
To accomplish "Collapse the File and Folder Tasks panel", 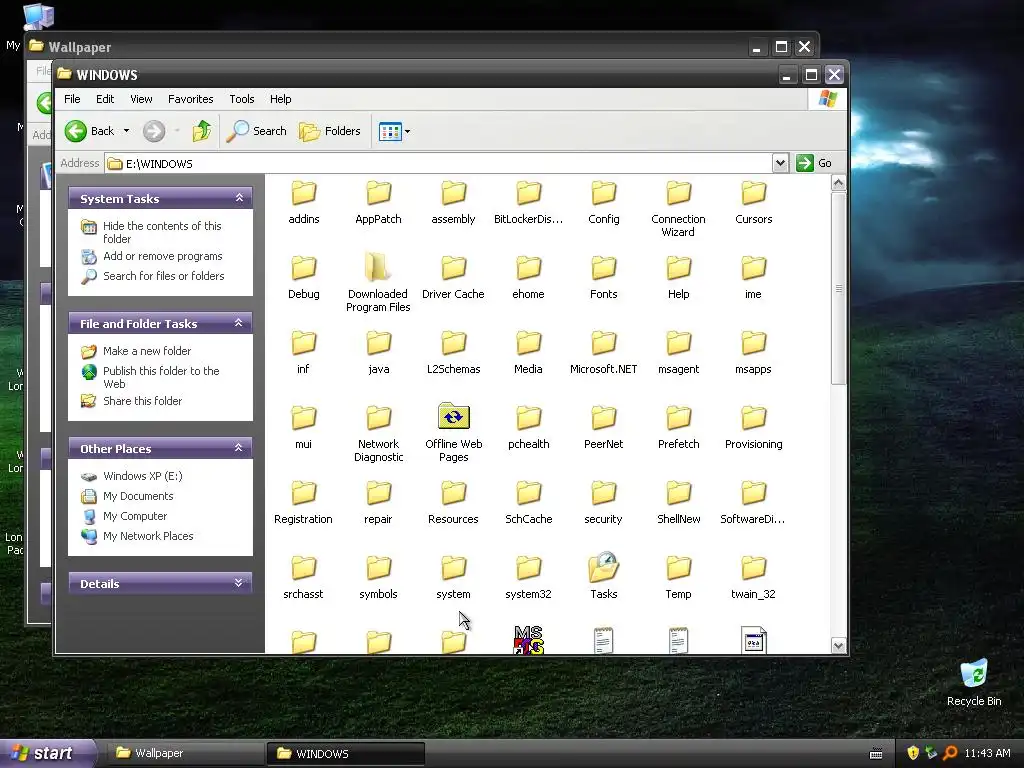I will (239, 323).
